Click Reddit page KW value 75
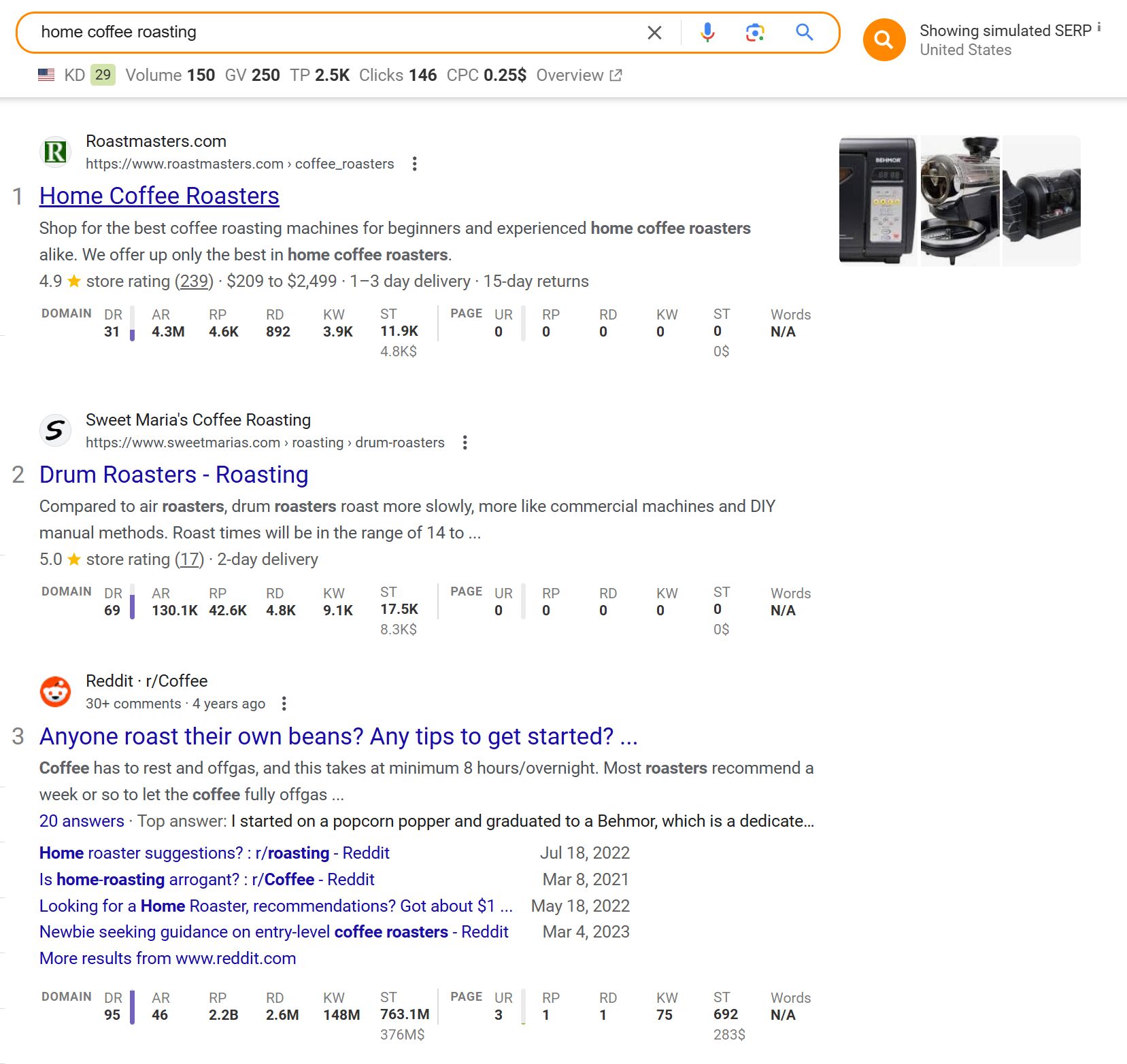This screenshot has height=1064, width=1127. click(665, 1015)
